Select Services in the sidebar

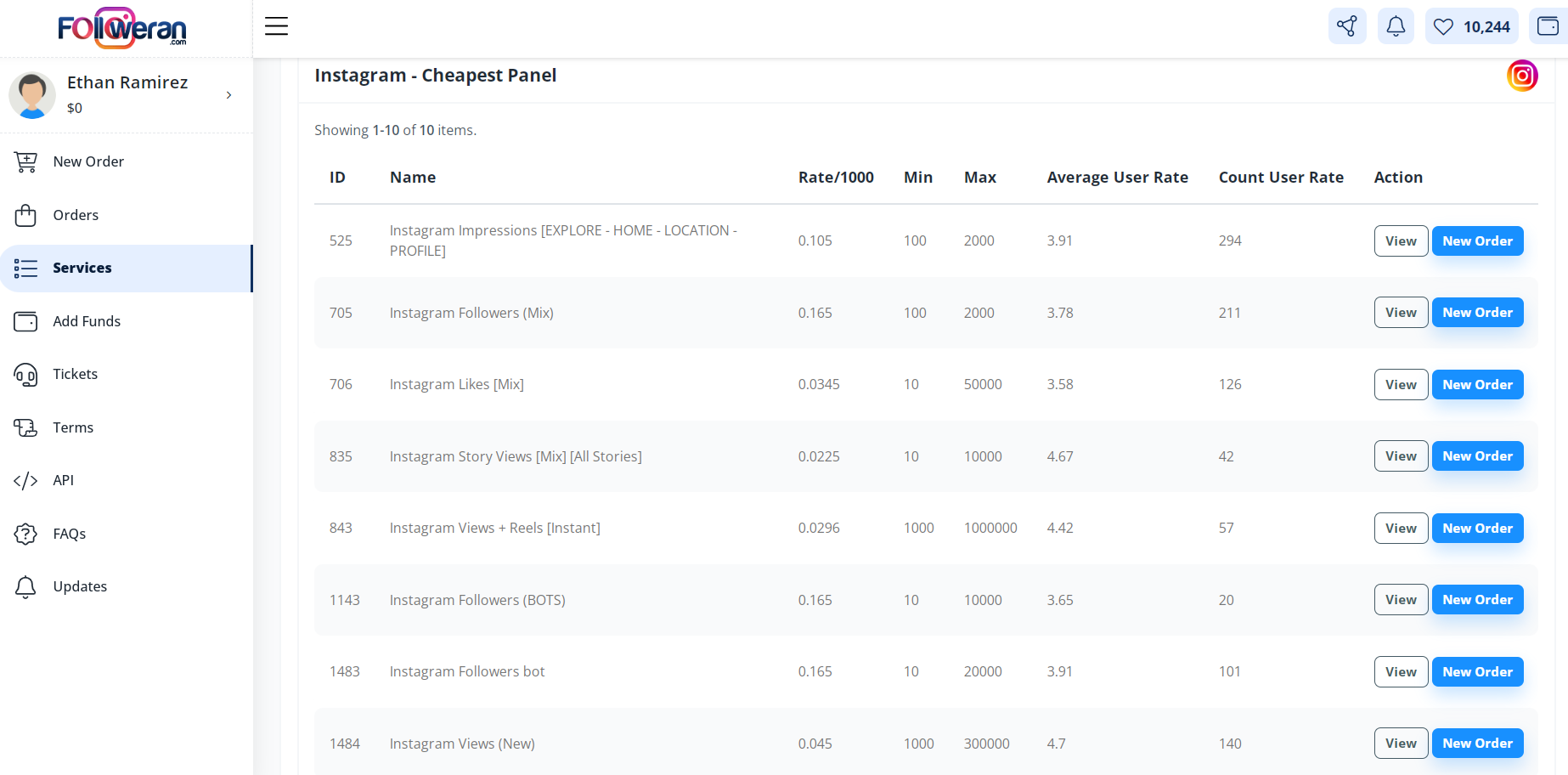(82, 268)
